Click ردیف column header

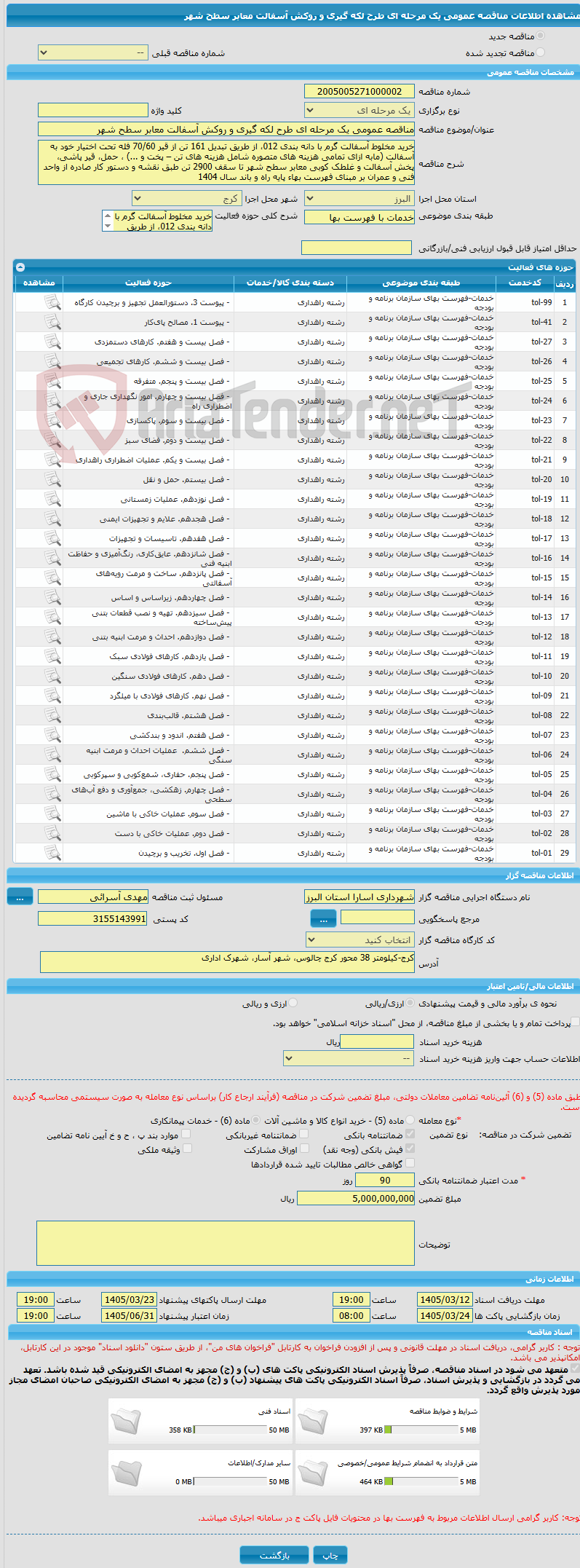point(565,283)
